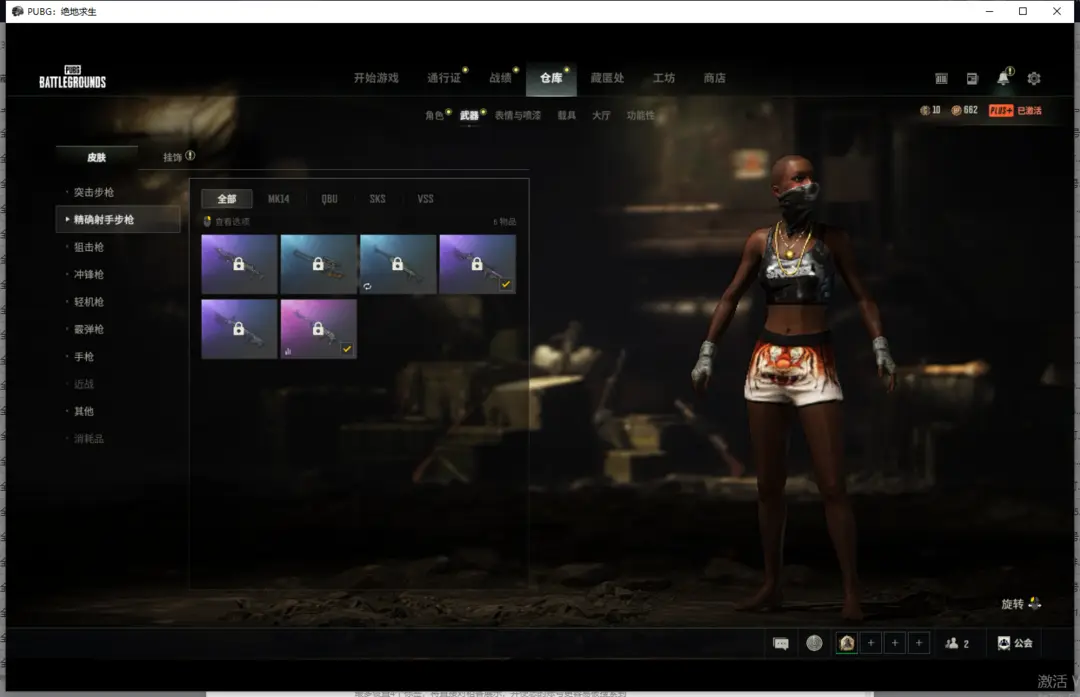Open the 表情与喷漆 sub-tab

[x=518, y=115]
